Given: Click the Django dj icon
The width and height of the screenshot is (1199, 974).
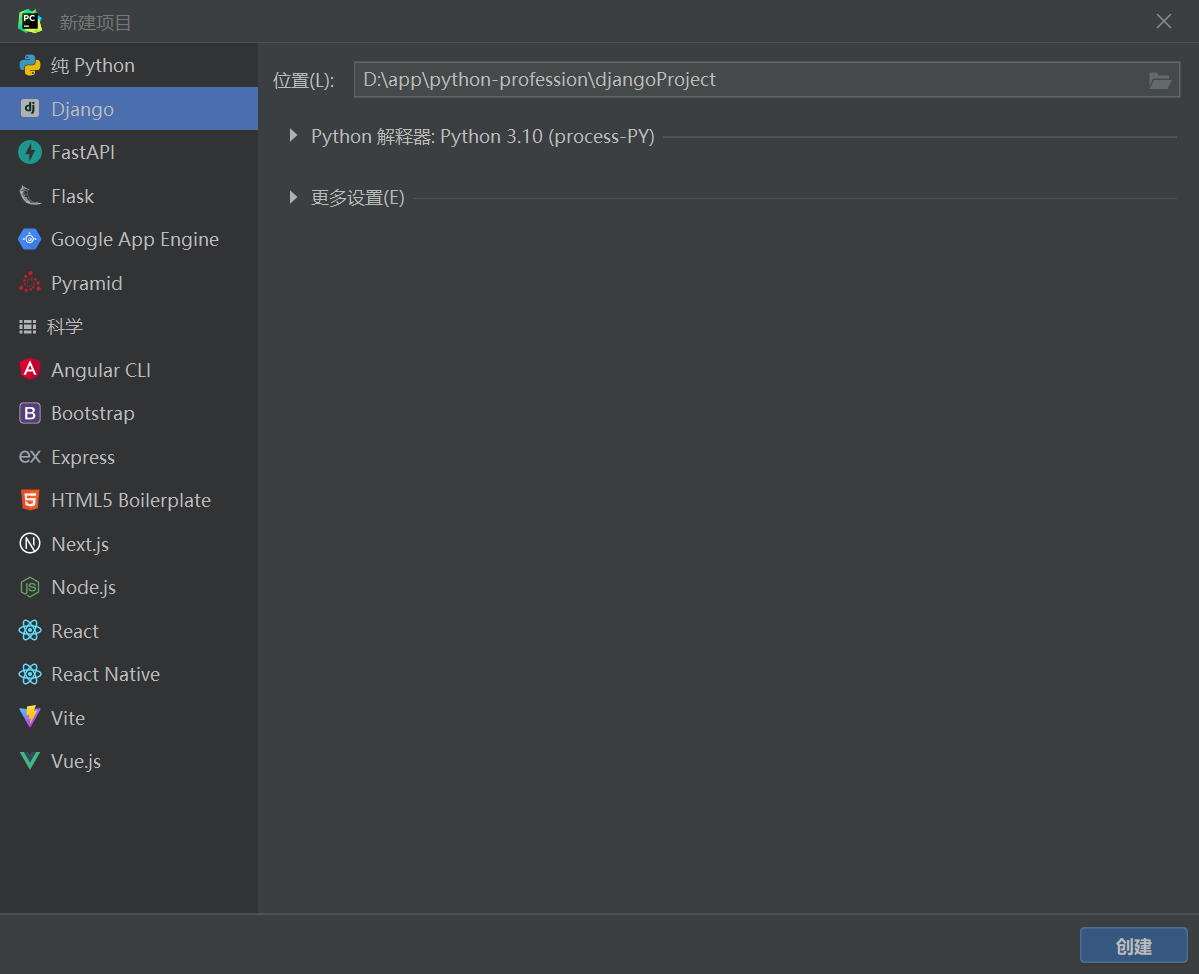Looking at the screenshot, I should tap(30, 109).
